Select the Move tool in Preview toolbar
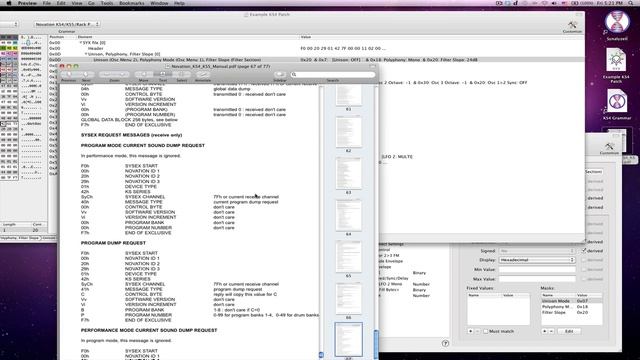Viewport: 640px width, 360px height. click(143, 74)
